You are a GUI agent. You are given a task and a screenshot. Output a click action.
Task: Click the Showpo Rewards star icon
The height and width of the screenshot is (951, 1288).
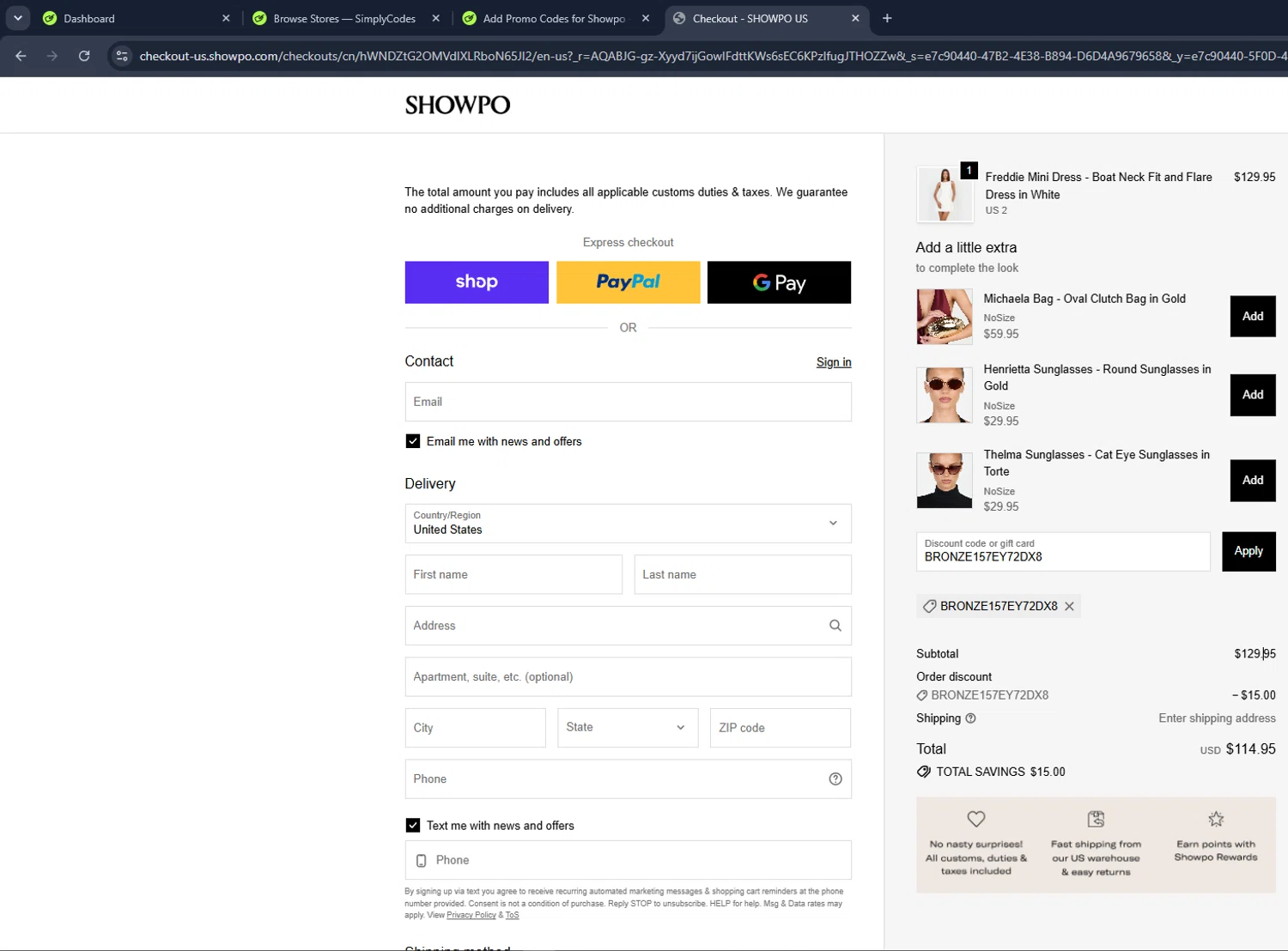pyautogui.click(x=1216, y=819)
